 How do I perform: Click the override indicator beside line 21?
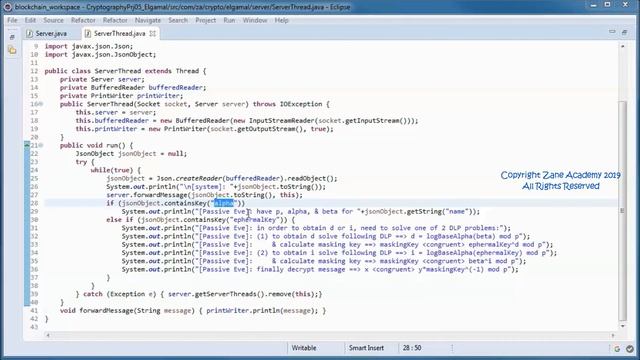27,145
